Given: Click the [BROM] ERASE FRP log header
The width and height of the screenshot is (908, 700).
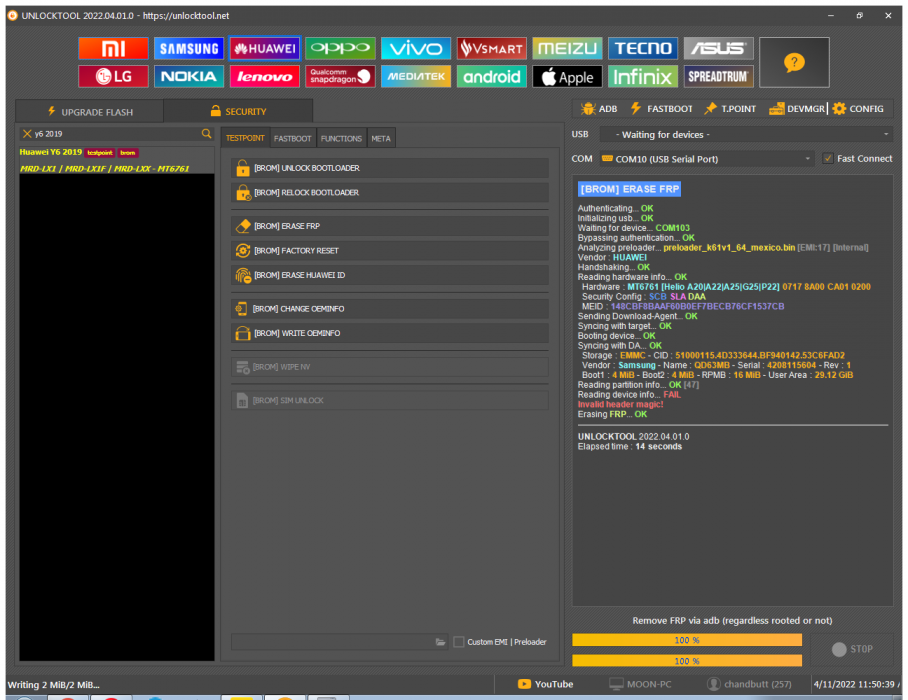Looking at the screenshot, I should (x=629, y=189).
